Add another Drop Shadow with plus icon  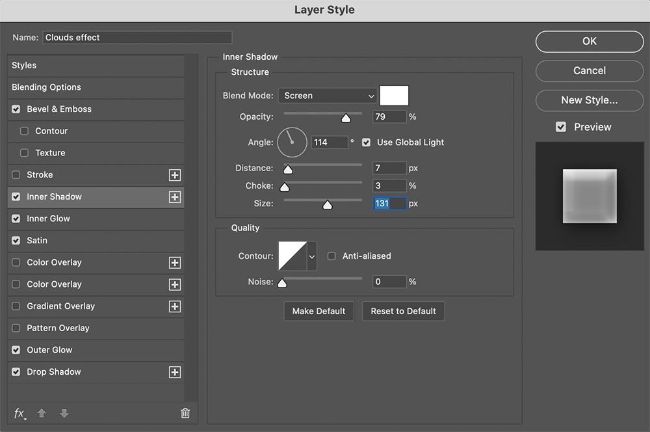pos(175,372)
